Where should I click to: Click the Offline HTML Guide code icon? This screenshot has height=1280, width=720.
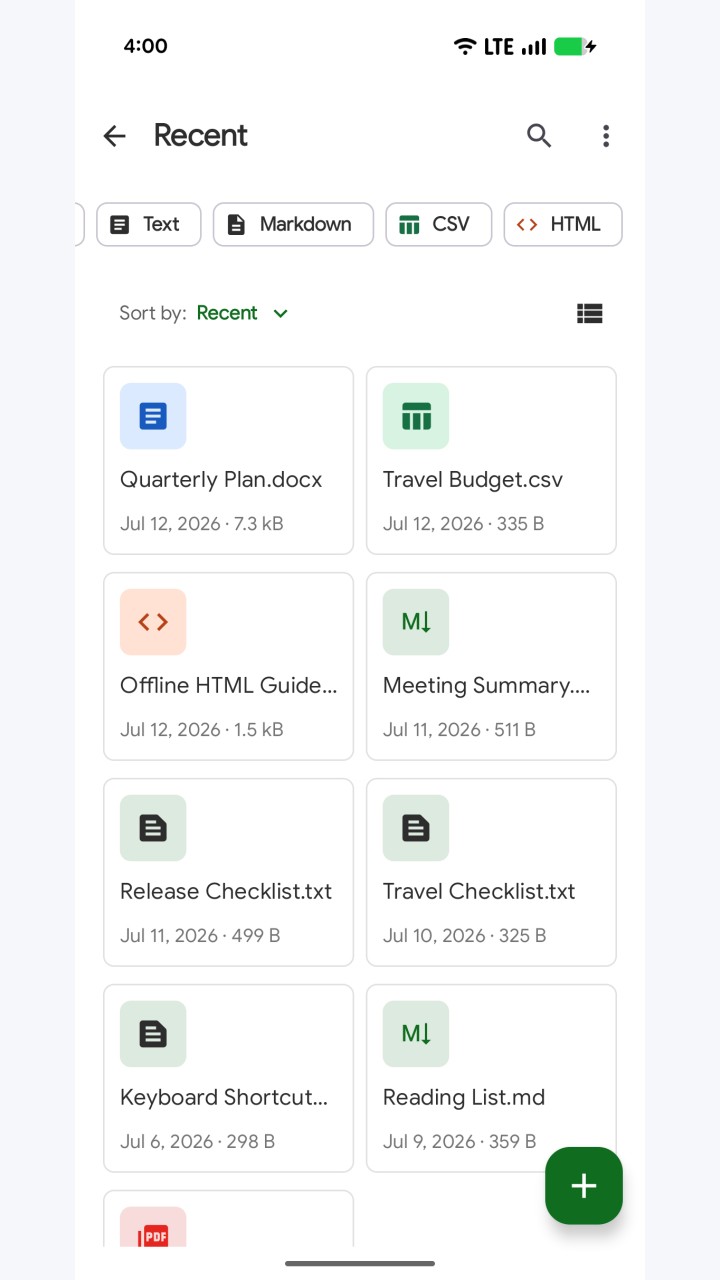[153, 622]
